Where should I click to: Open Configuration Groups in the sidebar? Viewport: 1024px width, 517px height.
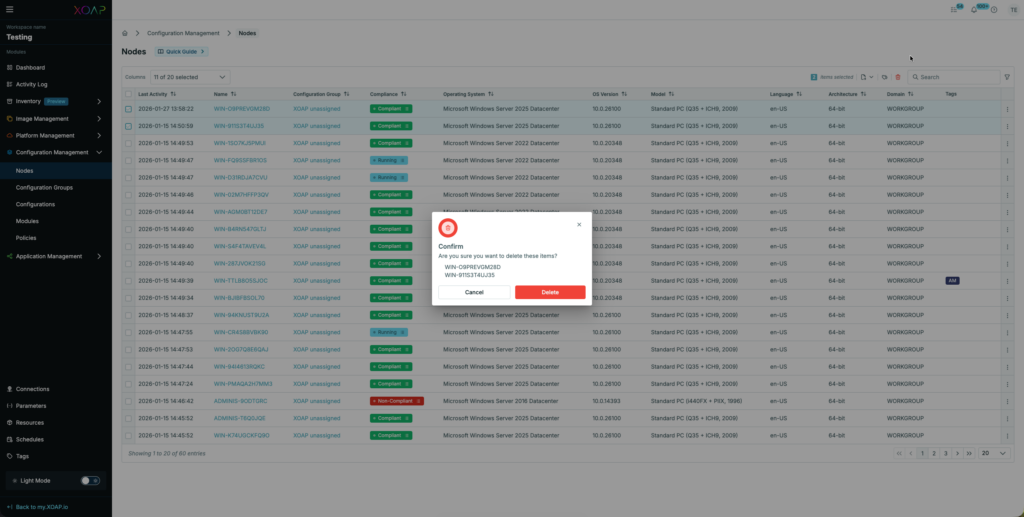coord(44,187)
